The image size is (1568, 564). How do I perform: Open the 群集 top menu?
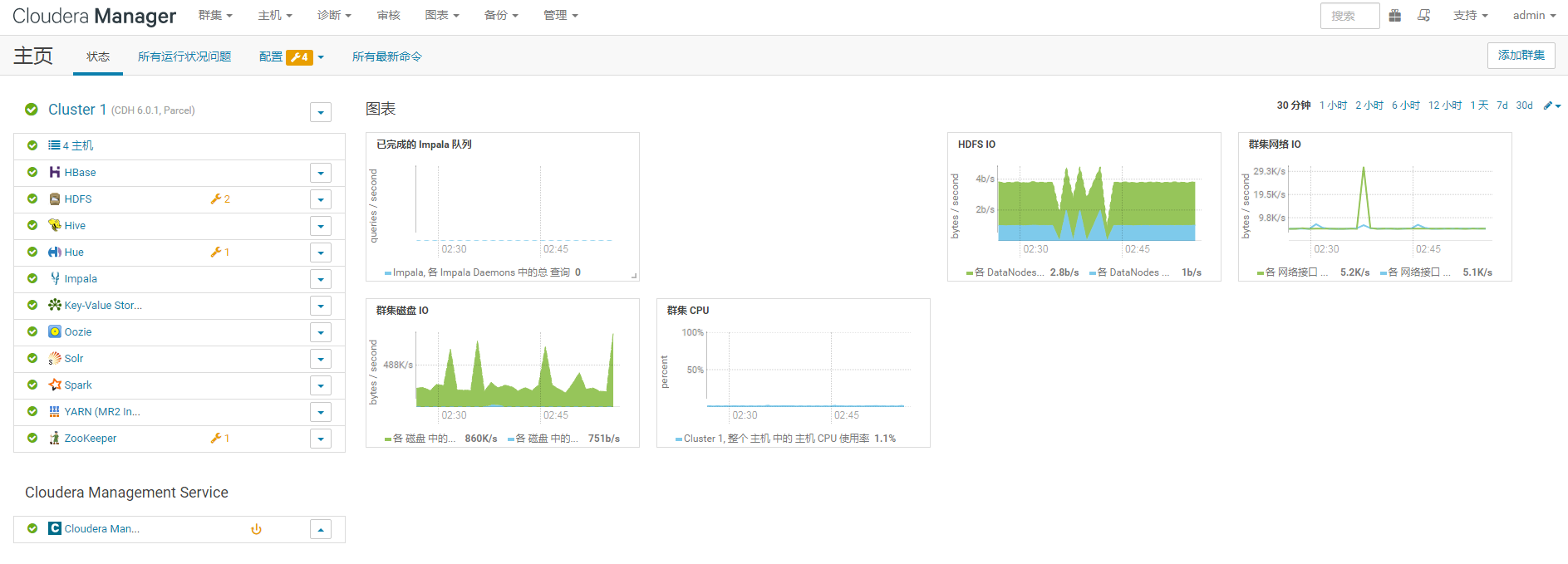(x=215, y=15)
